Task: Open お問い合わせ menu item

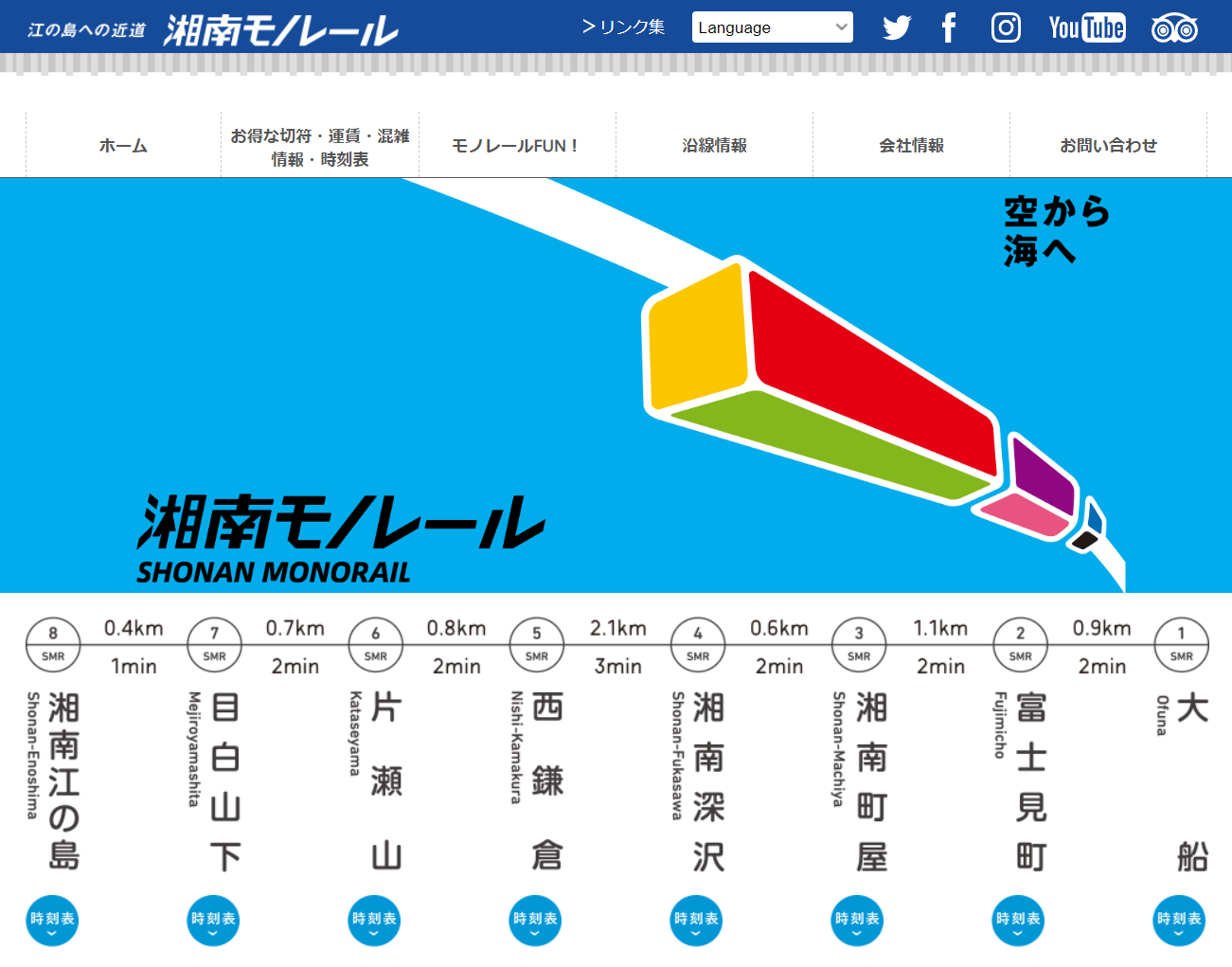Action: coord(1108,145)
